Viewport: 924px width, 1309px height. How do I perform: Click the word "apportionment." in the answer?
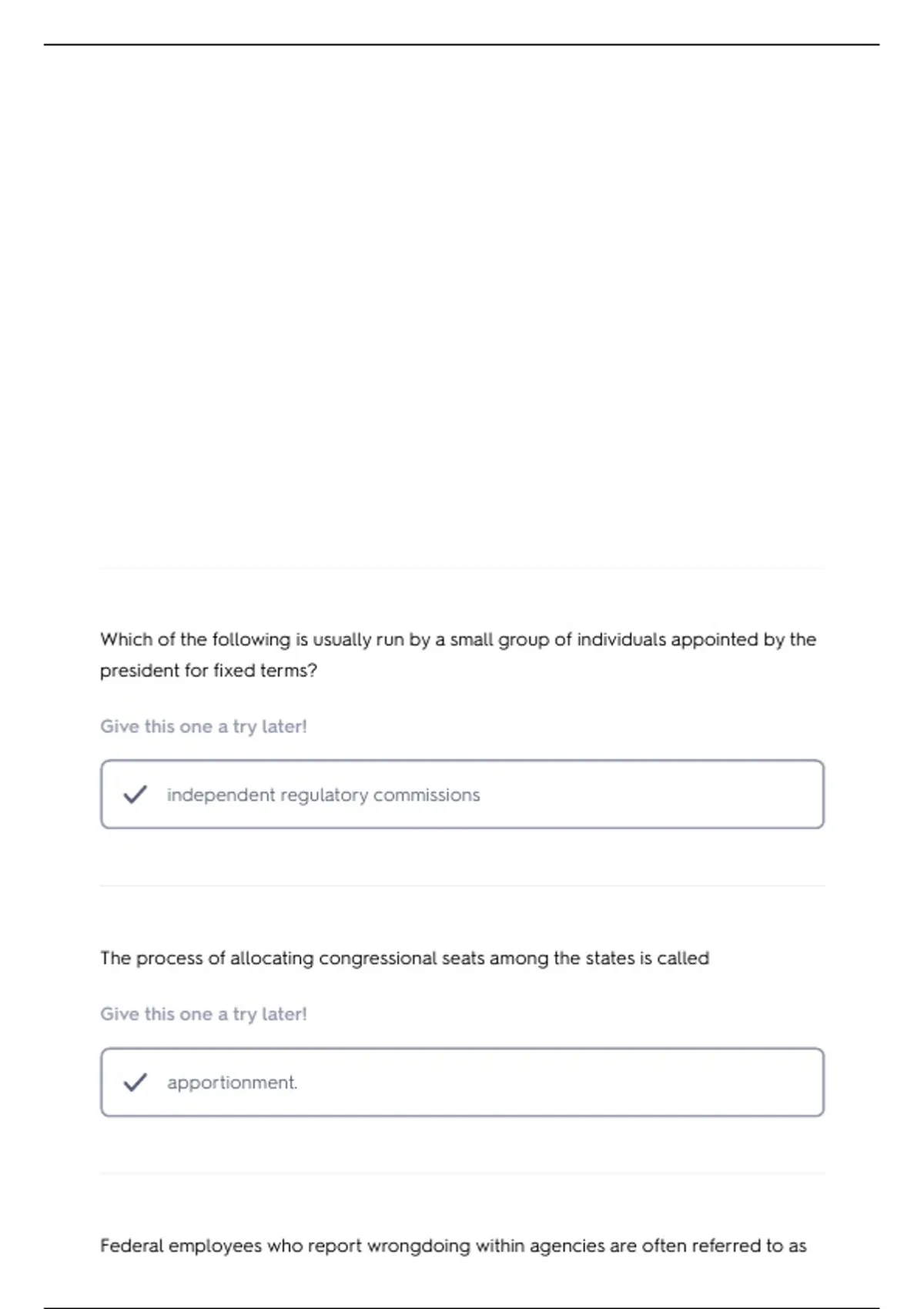click(232, 1083)
